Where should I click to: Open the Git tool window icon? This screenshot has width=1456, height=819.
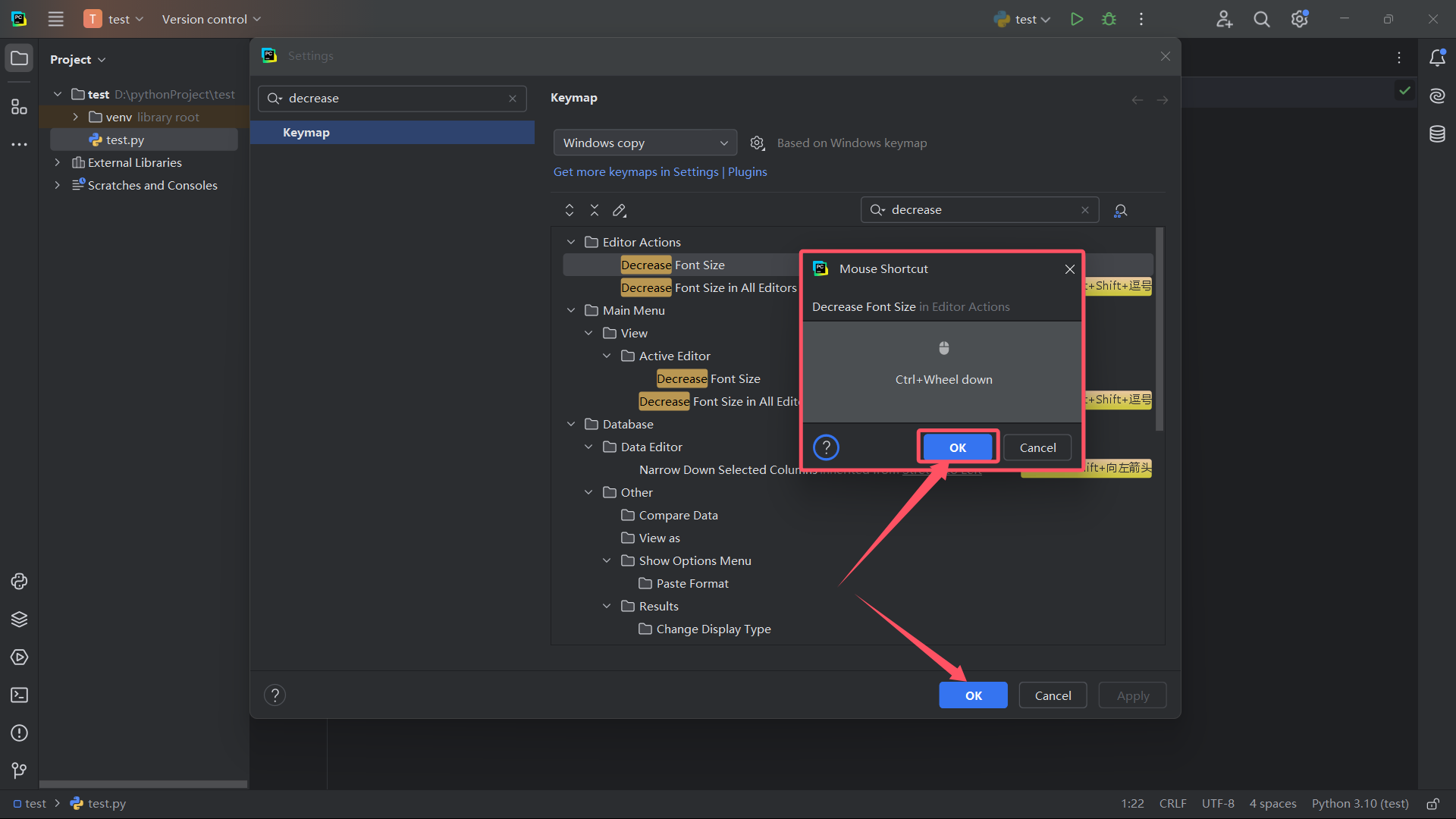point(19,770)
